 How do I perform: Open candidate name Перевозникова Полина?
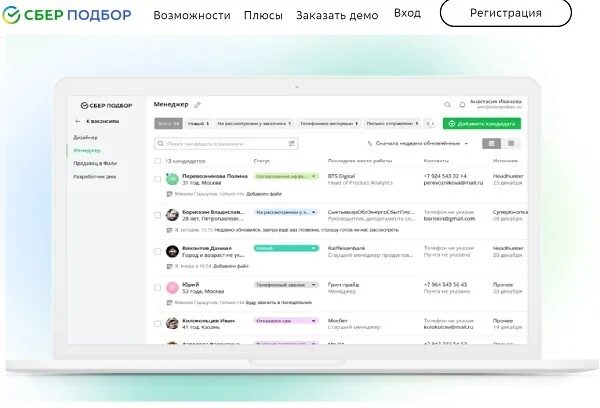tap(215, 176)
